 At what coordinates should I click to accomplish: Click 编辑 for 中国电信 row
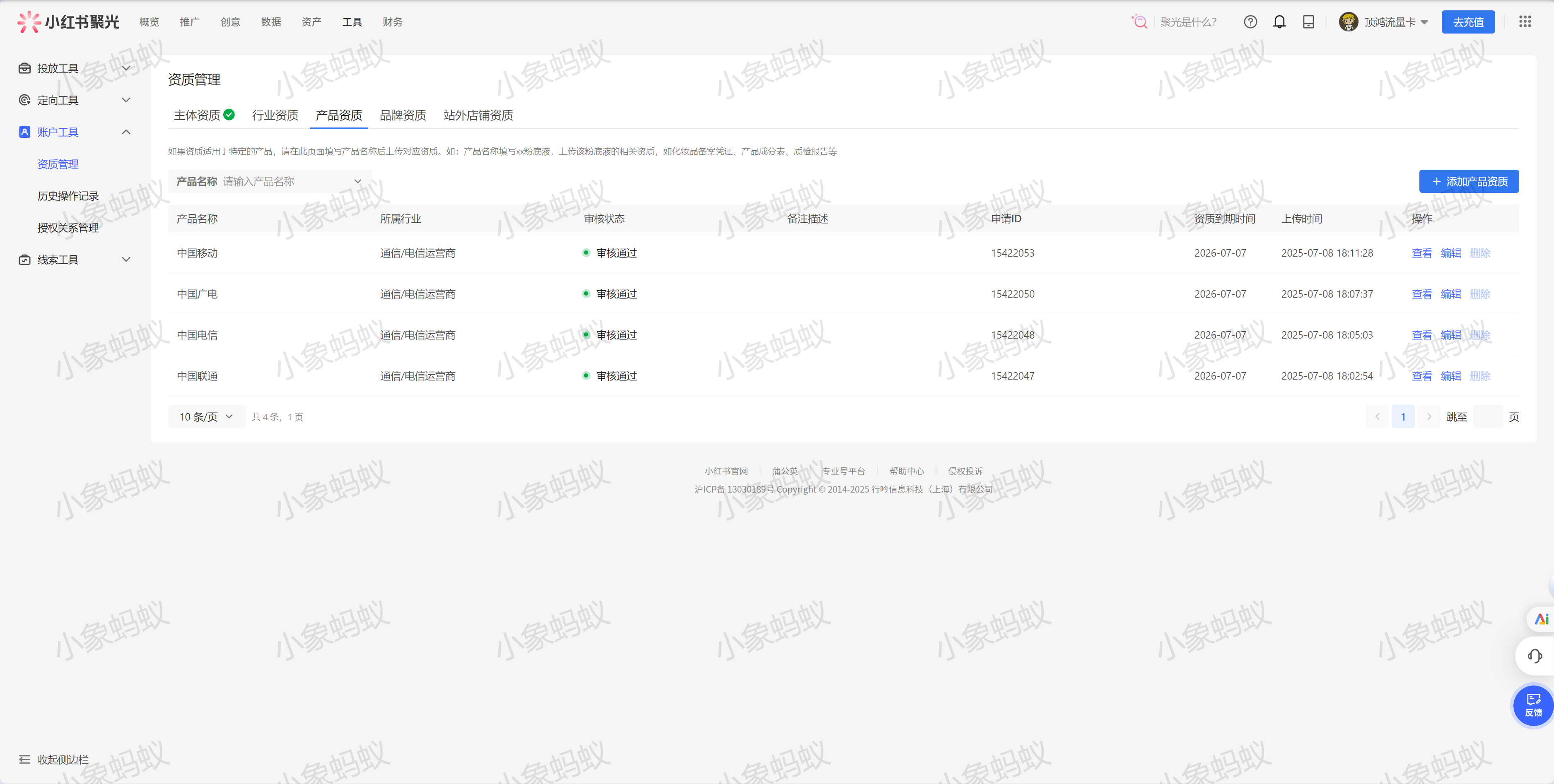point(1451,335)
